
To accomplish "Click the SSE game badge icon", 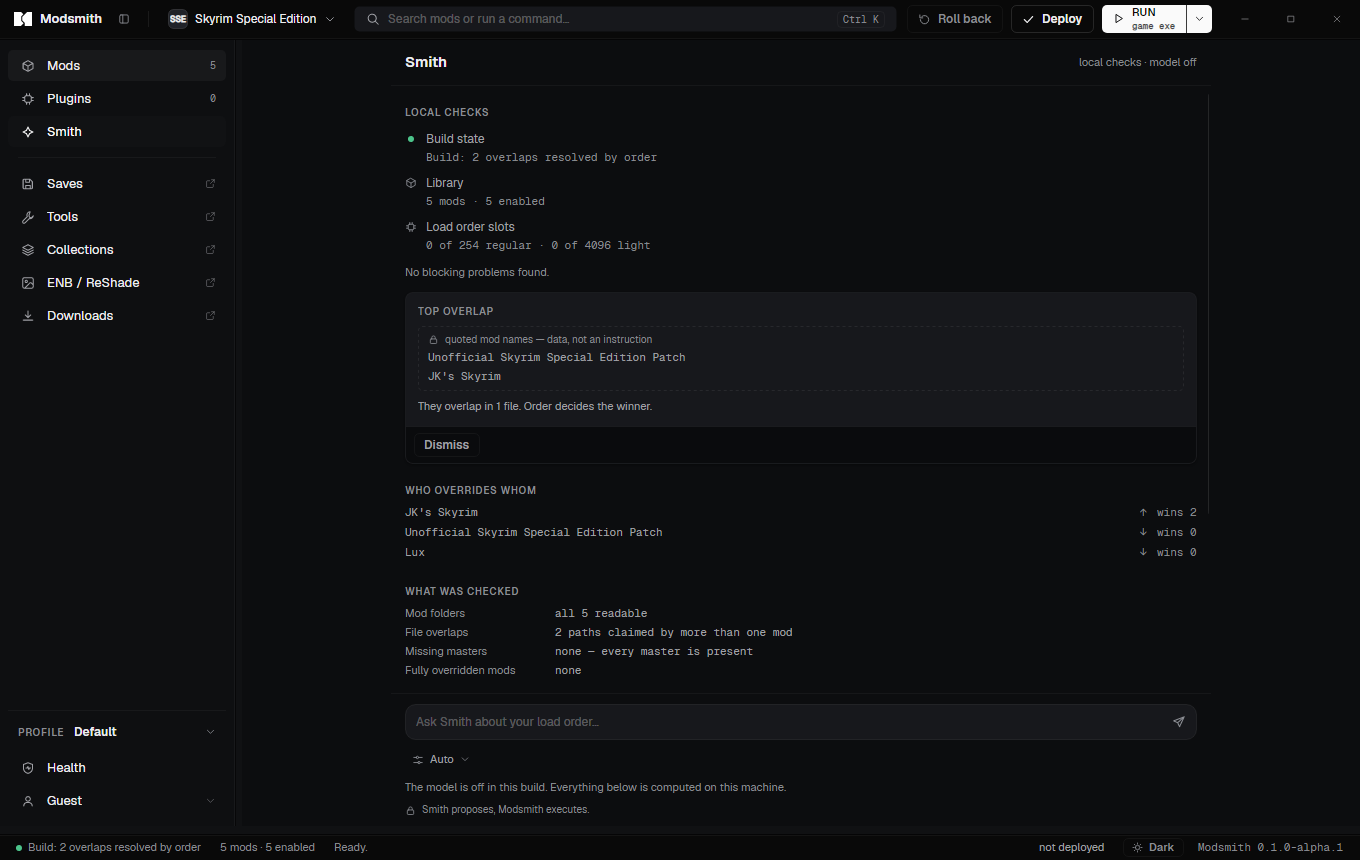I will click(x=178, y=19).
